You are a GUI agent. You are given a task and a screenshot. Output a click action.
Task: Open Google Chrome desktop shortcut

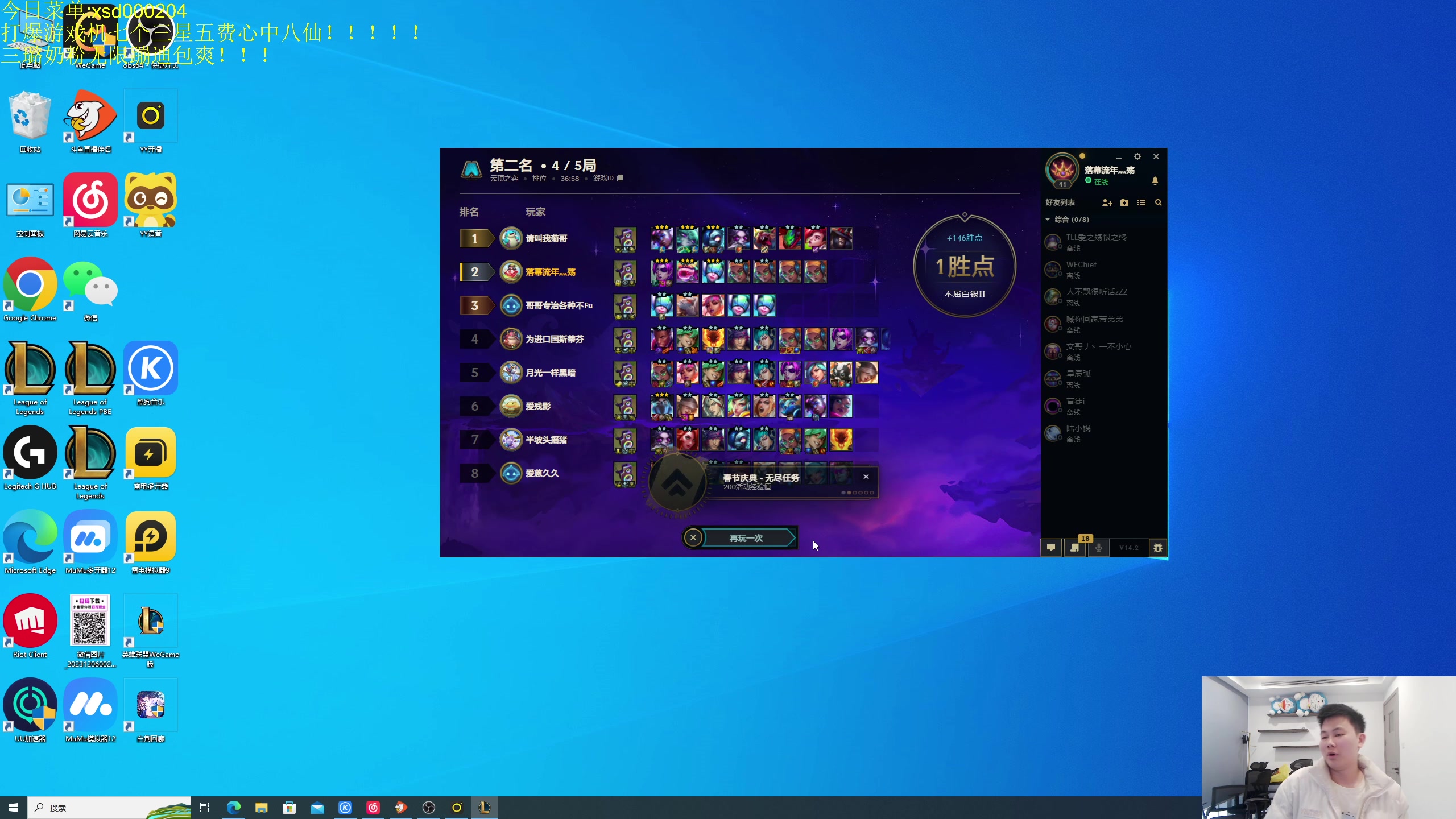30,290
